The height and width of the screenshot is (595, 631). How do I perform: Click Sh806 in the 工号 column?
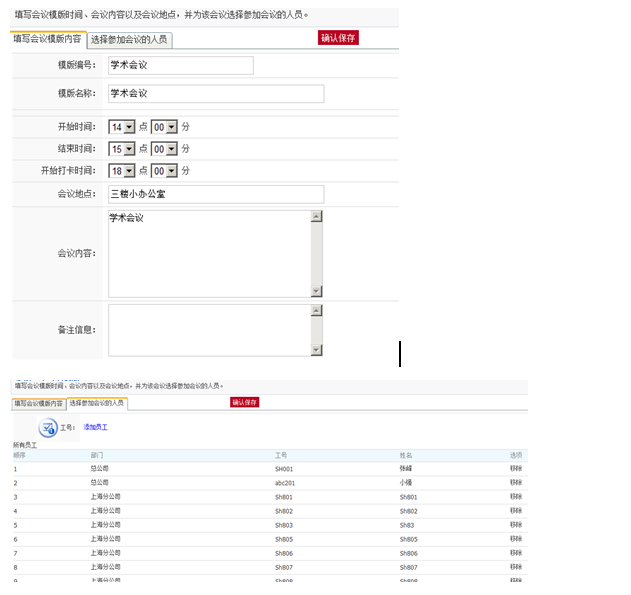[284, 554]
